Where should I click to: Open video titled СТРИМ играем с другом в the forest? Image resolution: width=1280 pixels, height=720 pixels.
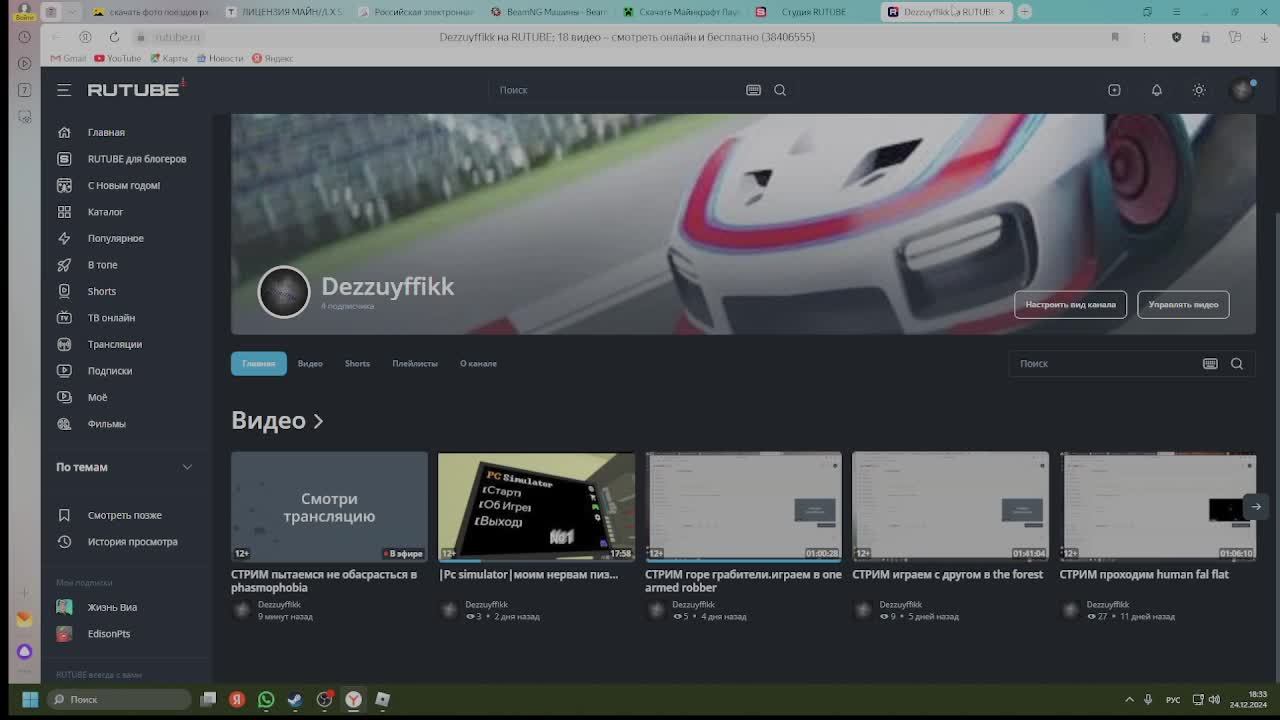point(947,575)
